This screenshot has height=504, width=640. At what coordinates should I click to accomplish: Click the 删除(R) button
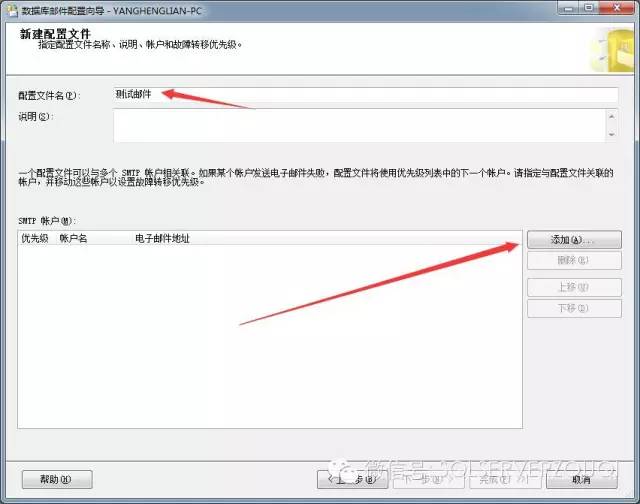click(x=574, y=260)
